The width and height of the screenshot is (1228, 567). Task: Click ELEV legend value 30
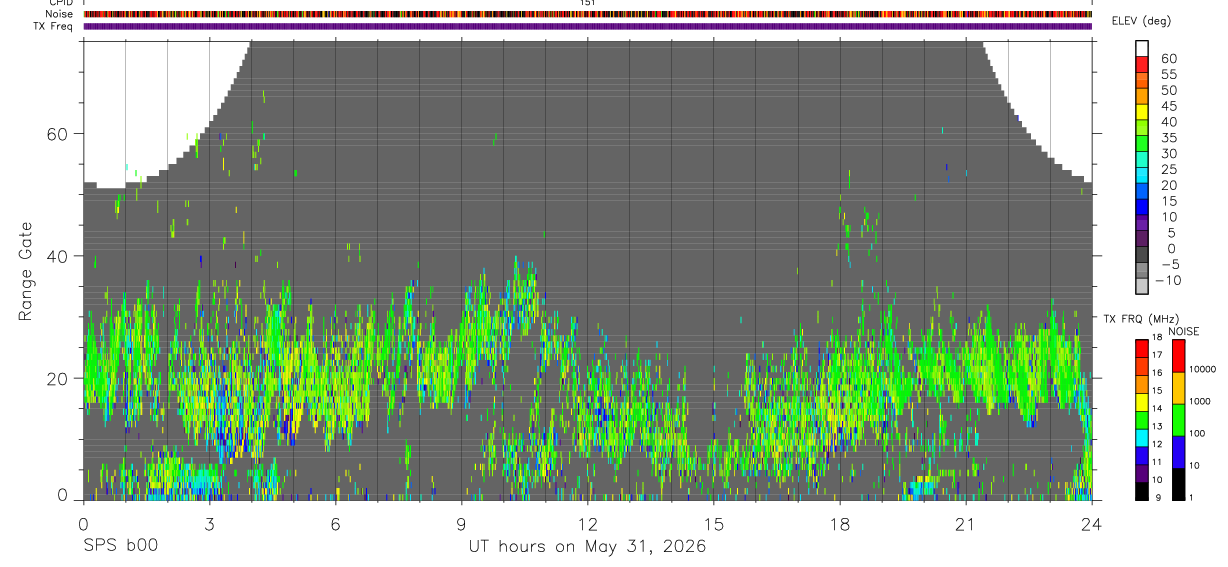click(x=1168, y=154)
